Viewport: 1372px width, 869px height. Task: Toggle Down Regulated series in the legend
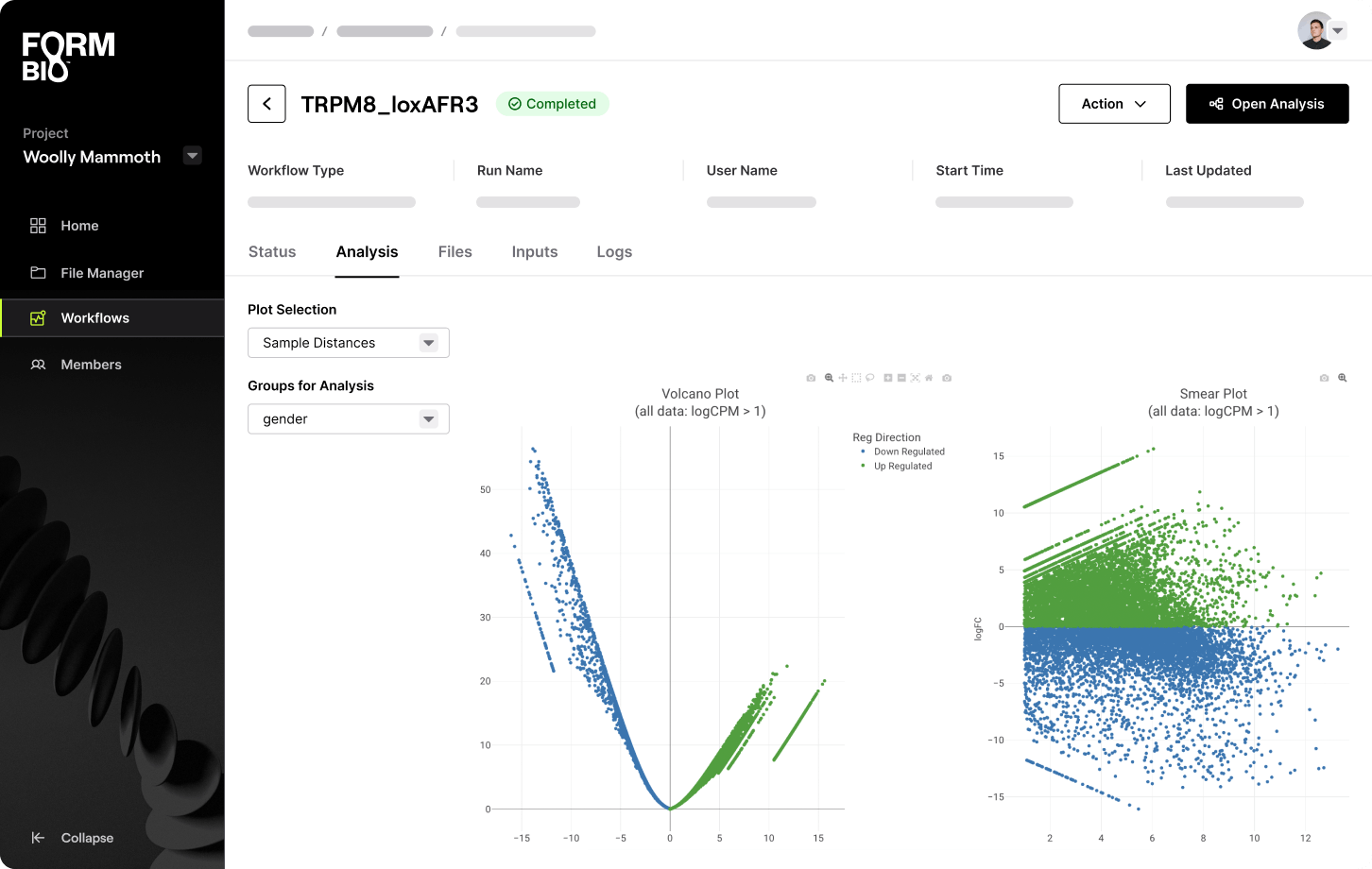pos(908,452)
